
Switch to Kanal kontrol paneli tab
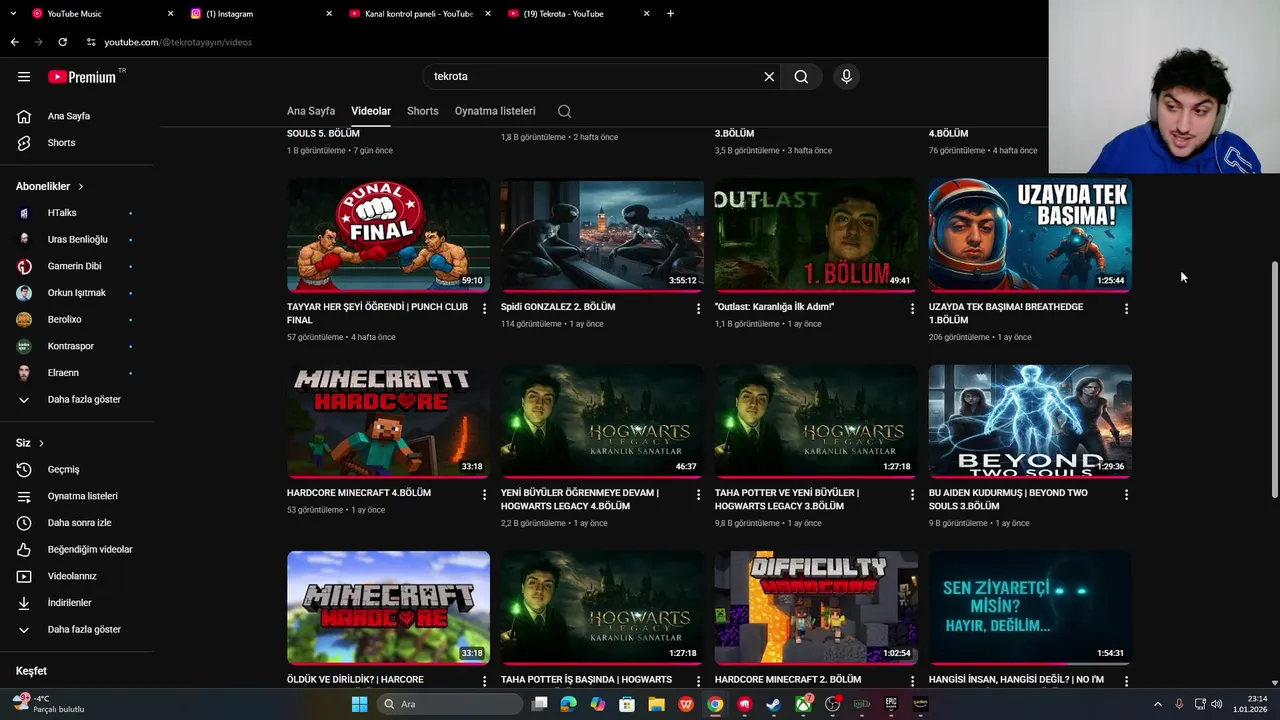pos(418,14)
